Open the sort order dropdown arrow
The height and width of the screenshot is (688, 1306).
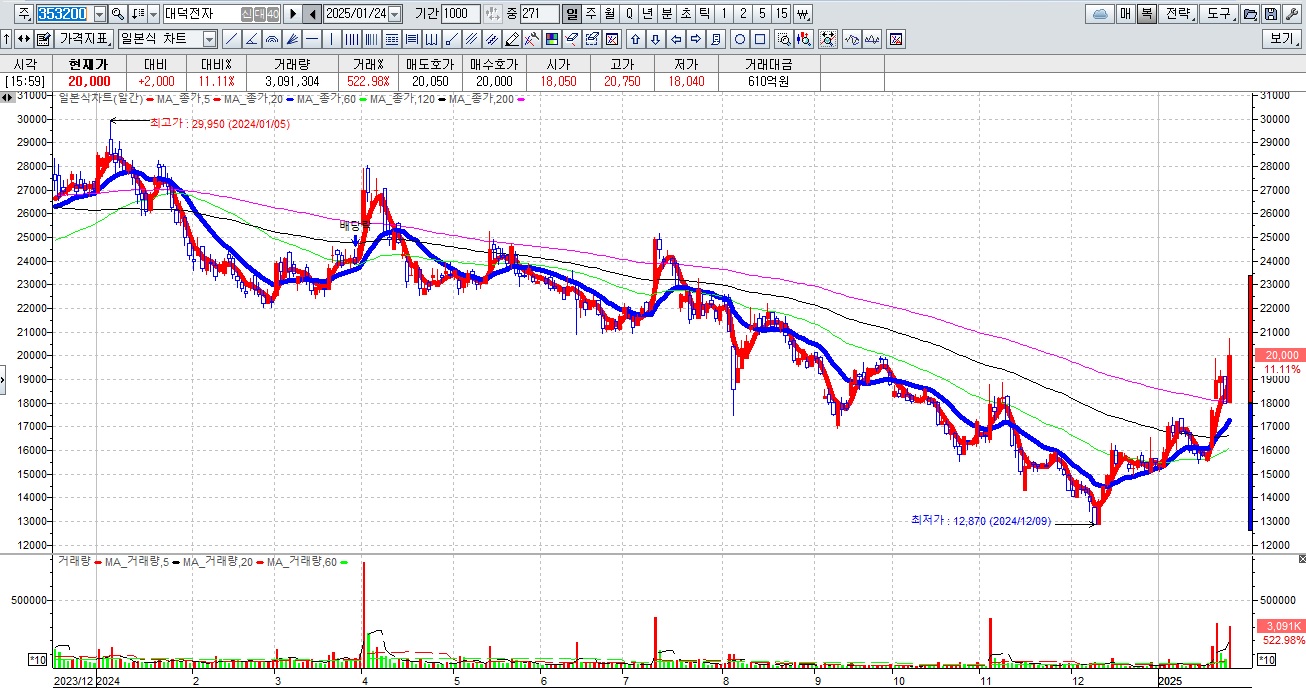[153, 14]
